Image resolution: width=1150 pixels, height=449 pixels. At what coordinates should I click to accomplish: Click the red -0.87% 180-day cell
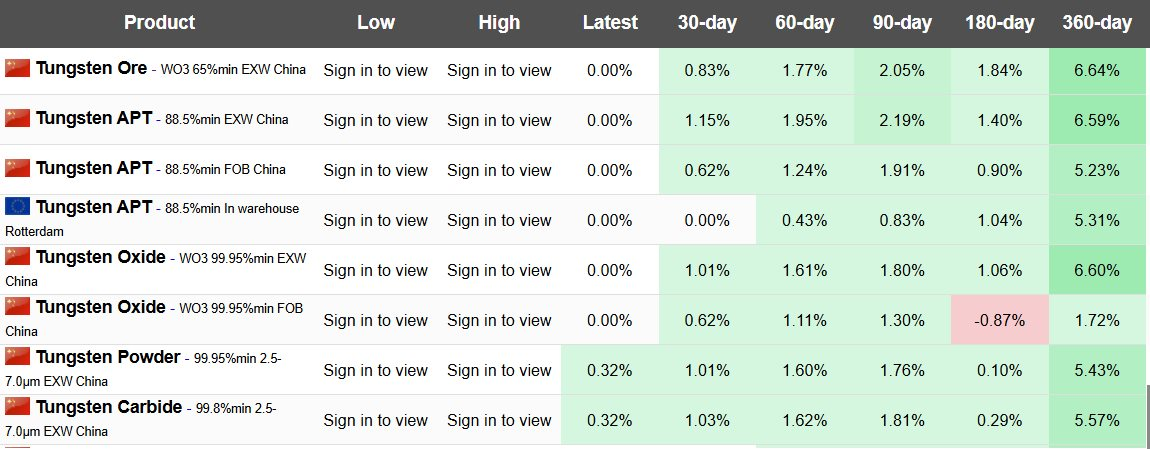[999, 320]
